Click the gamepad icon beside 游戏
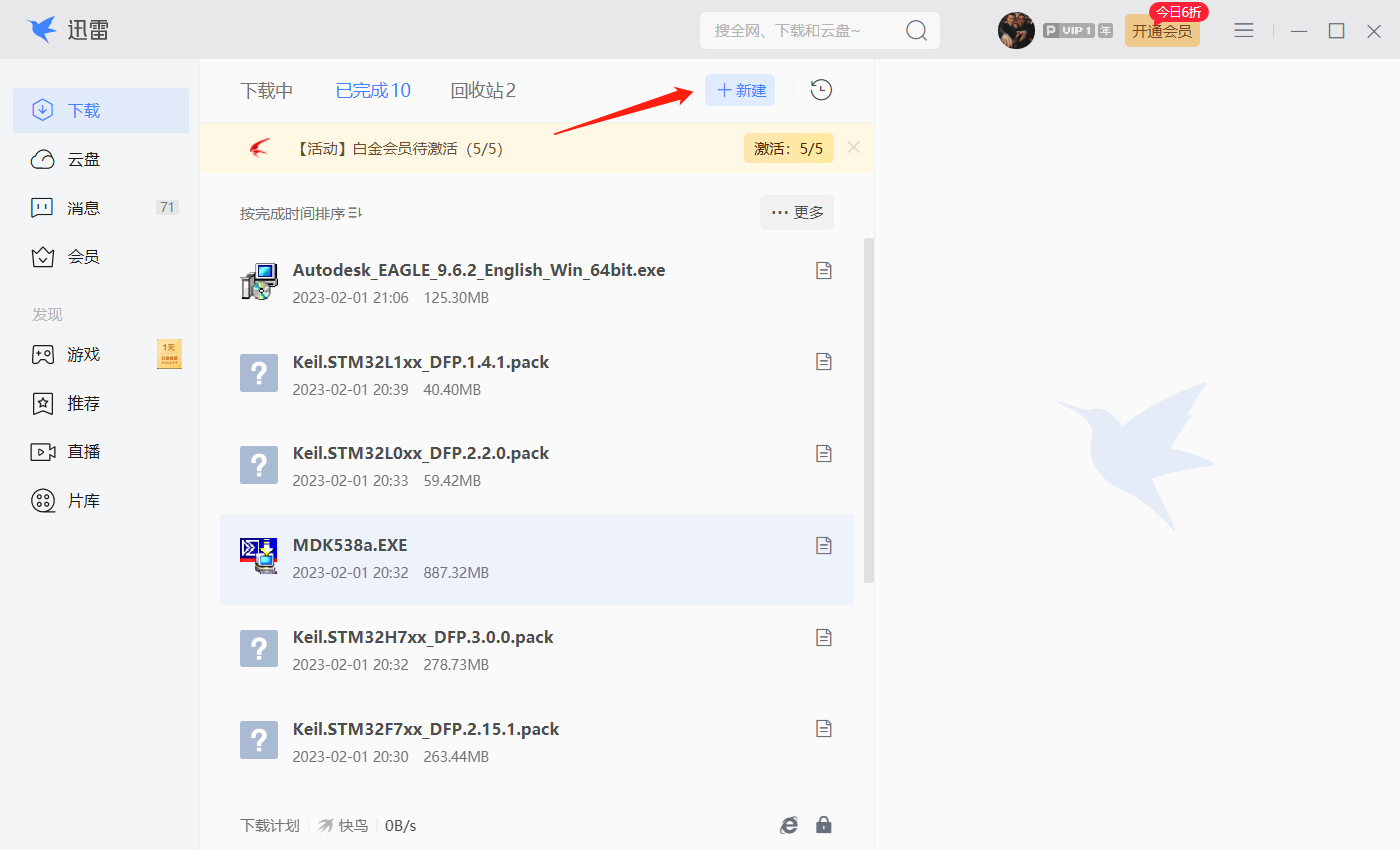Screen dimensions: 1400x850 pyautogui.click(x=42, y=354)
